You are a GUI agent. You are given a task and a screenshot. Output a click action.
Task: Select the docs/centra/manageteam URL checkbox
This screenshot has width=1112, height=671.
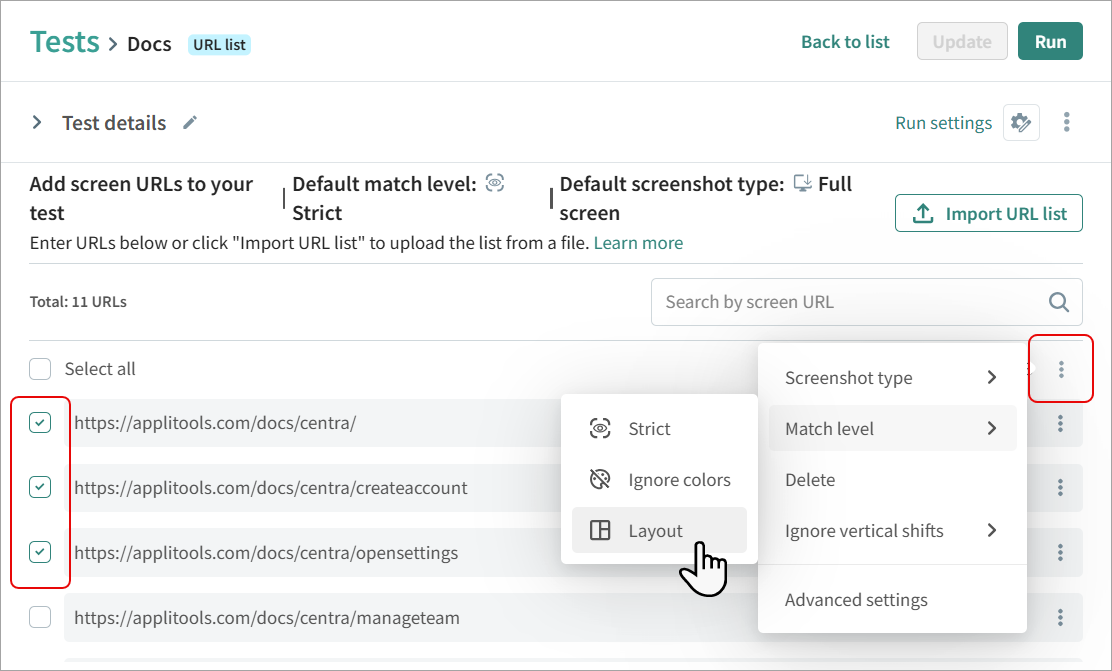(40, 618)
